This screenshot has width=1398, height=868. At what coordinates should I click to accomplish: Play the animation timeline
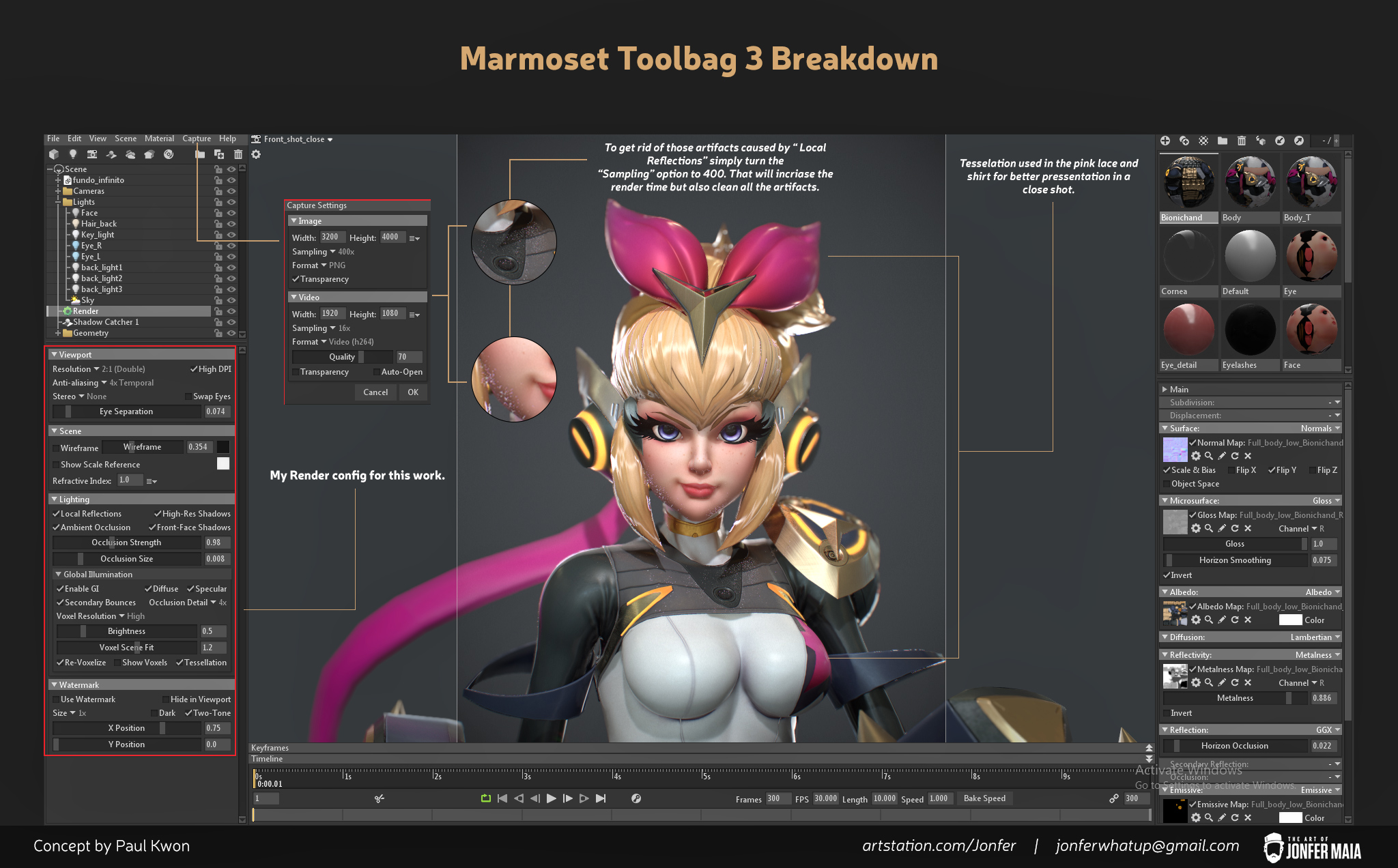tap(552, 798)
